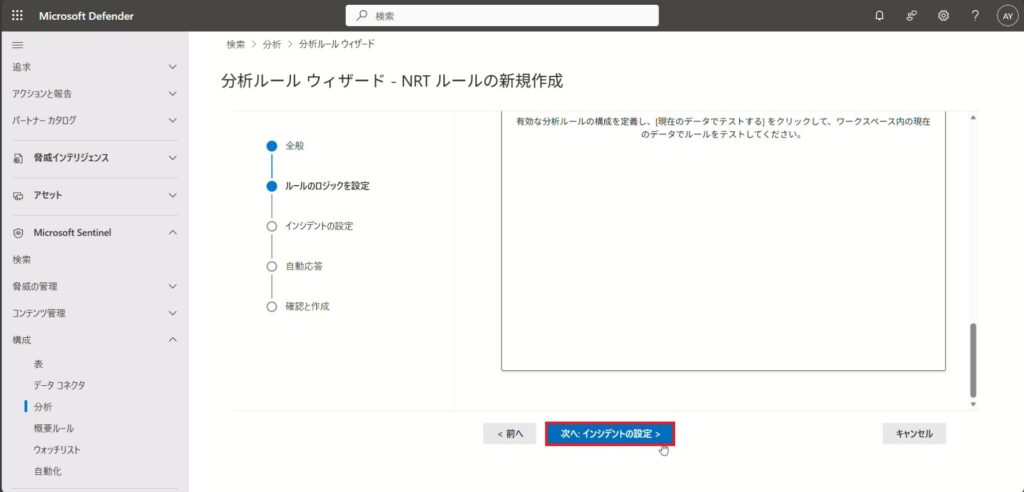Click the キャンセル button
This screenshot has width=1024, height=492.
point(914,434)
